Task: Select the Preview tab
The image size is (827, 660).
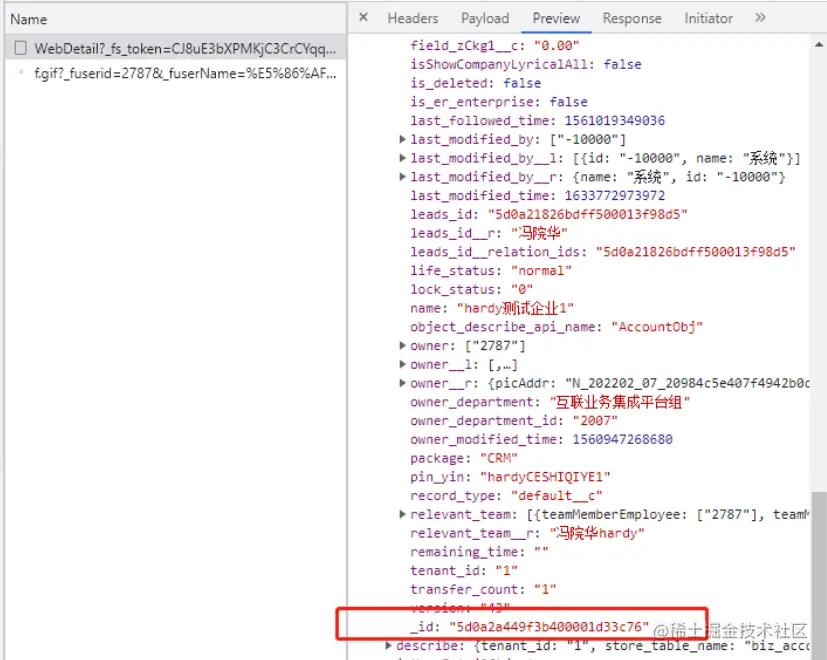Action: pyautogui.click(x=556, y=18)
